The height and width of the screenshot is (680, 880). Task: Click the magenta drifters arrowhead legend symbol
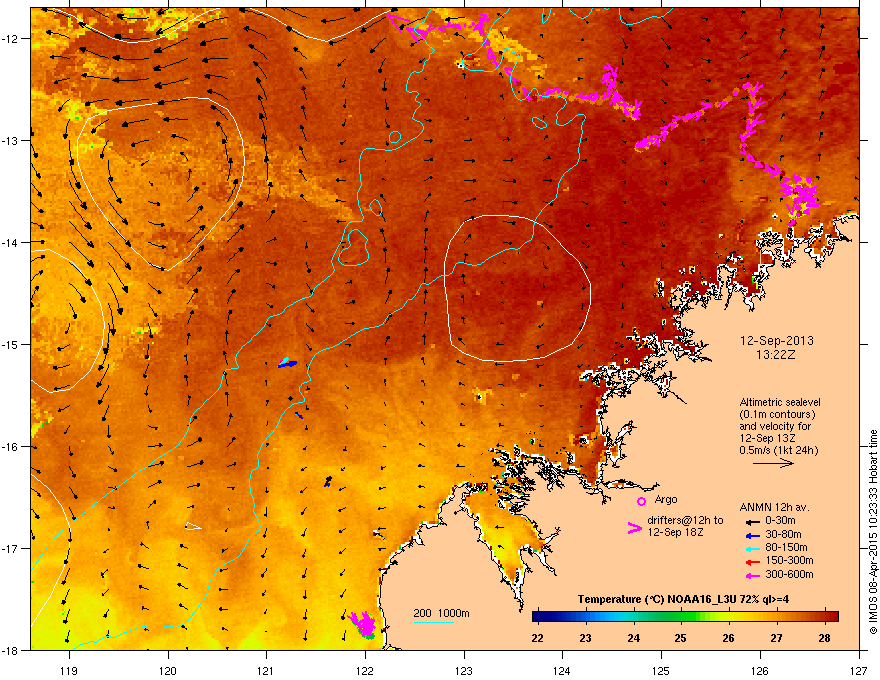coord(635,528)
